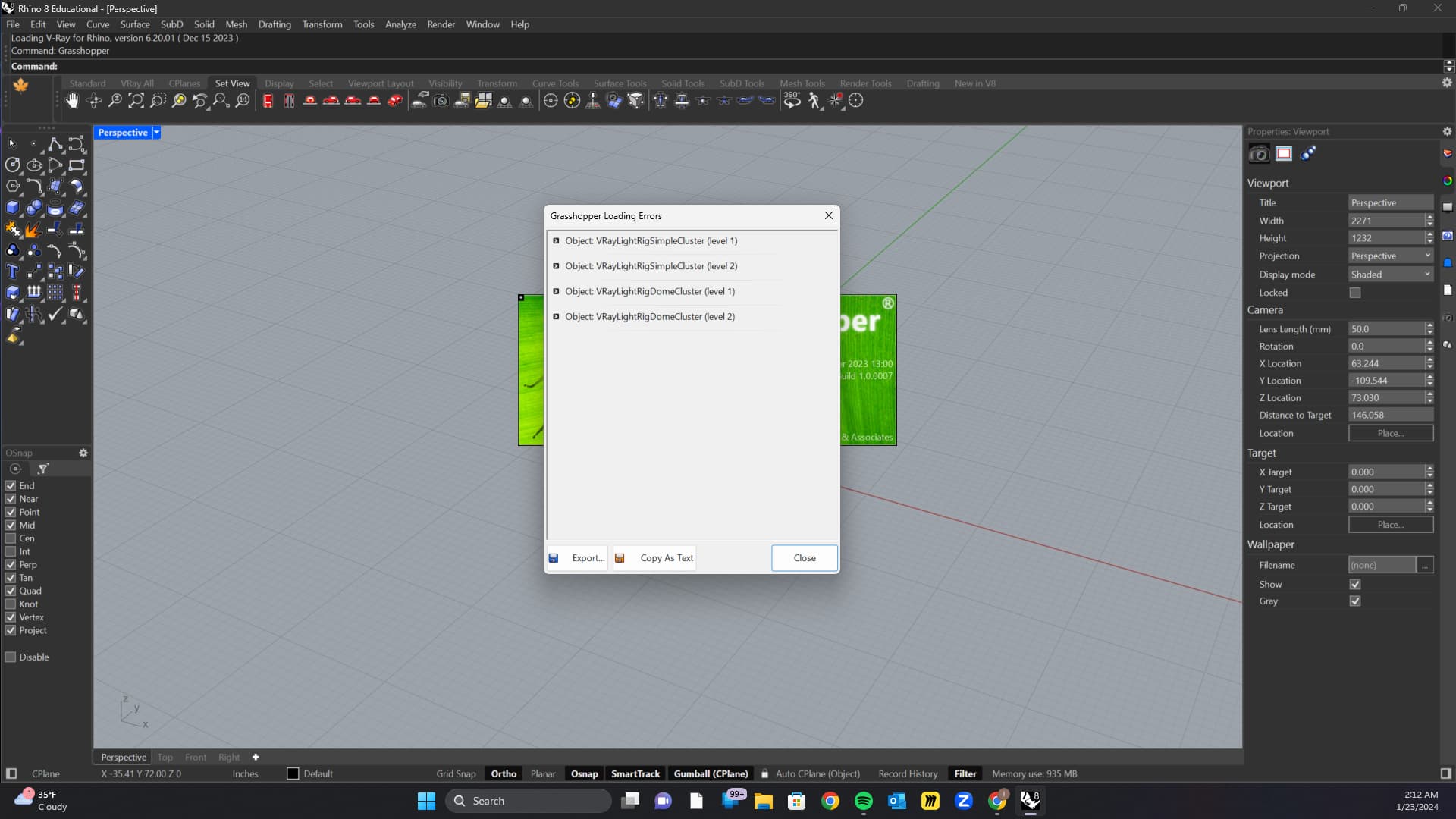This screenshot has height=819, width=1456.
Task: Enable the Cen object snap checkbox
Action: click(x=11, y=538)
